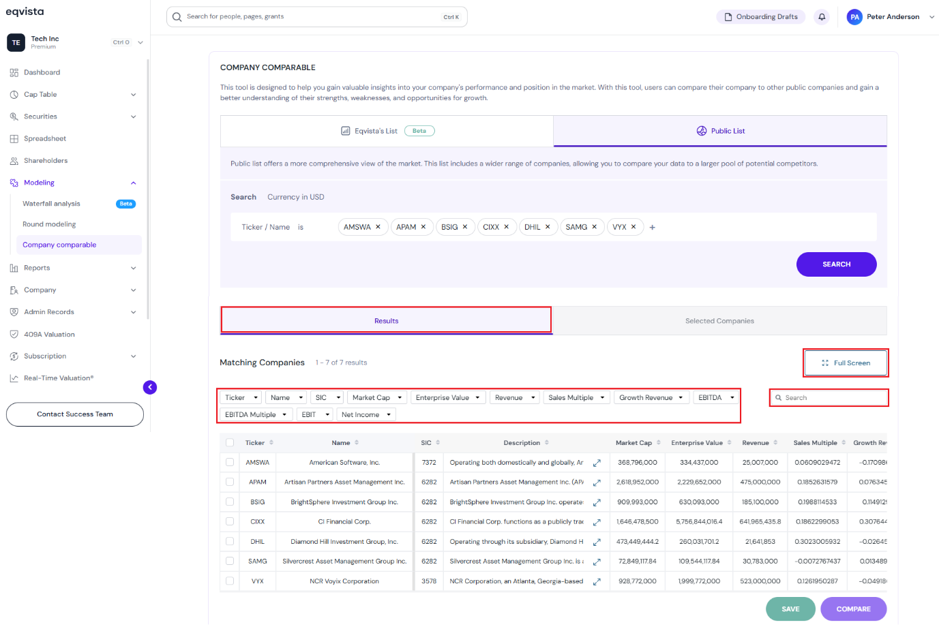Open the table in Full Screen
This screenshot has height=629, width=939.
(x=846, y=363)
